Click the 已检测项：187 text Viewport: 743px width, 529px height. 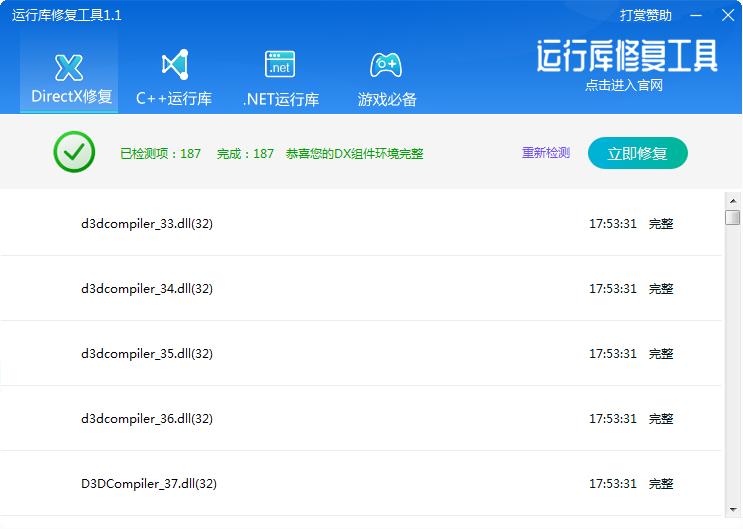coord(161,154)
